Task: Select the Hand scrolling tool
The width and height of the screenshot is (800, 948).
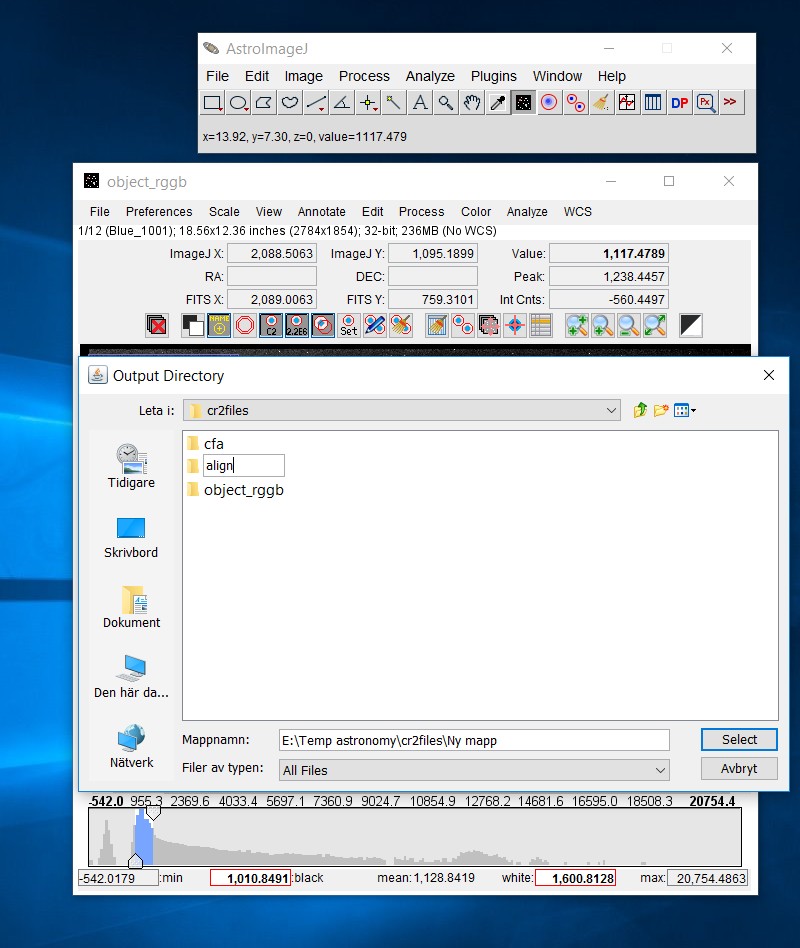Action: click(472, 103)
